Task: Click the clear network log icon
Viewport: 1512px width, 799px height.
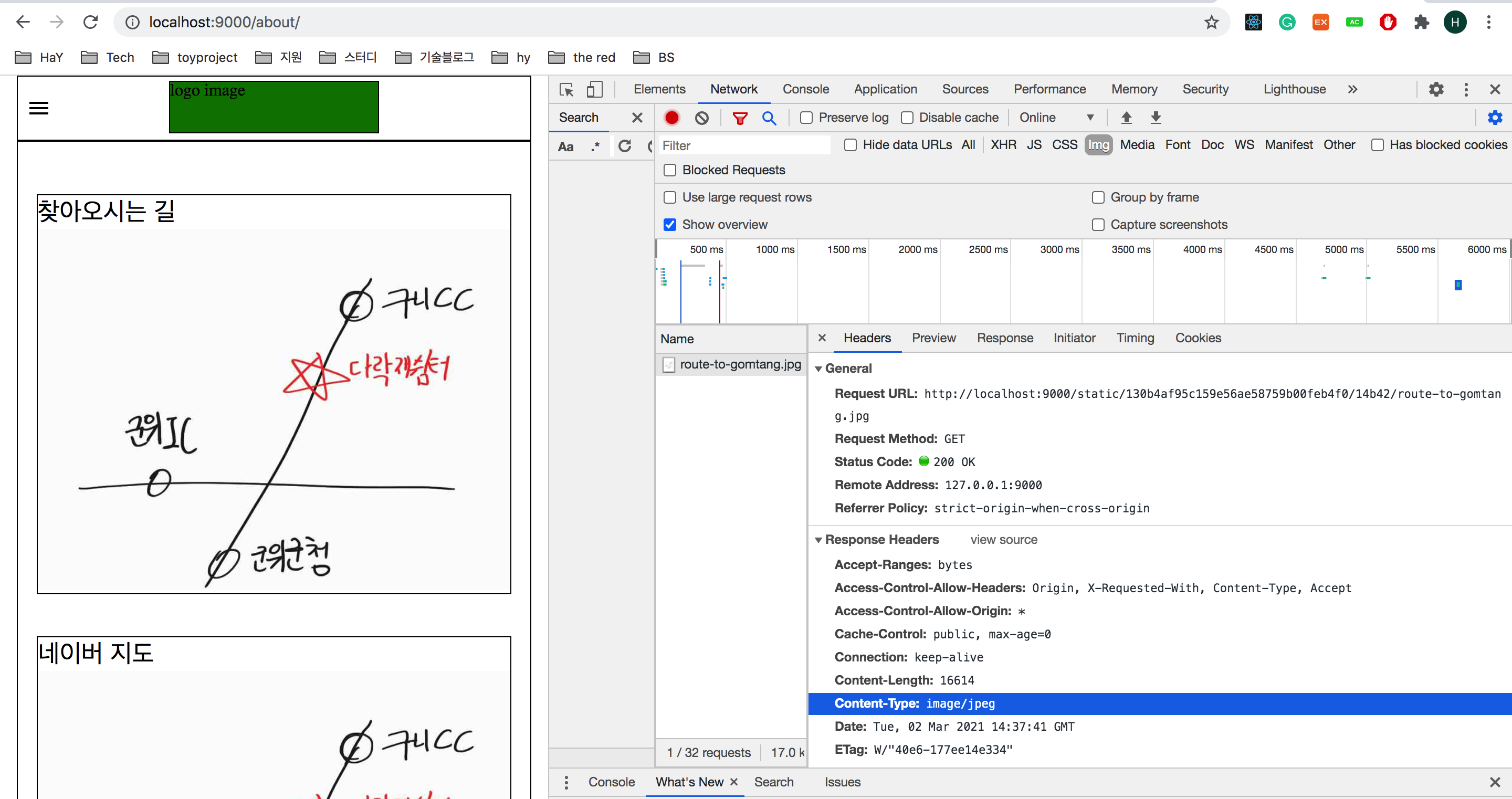Action: (x=701, y=118)
